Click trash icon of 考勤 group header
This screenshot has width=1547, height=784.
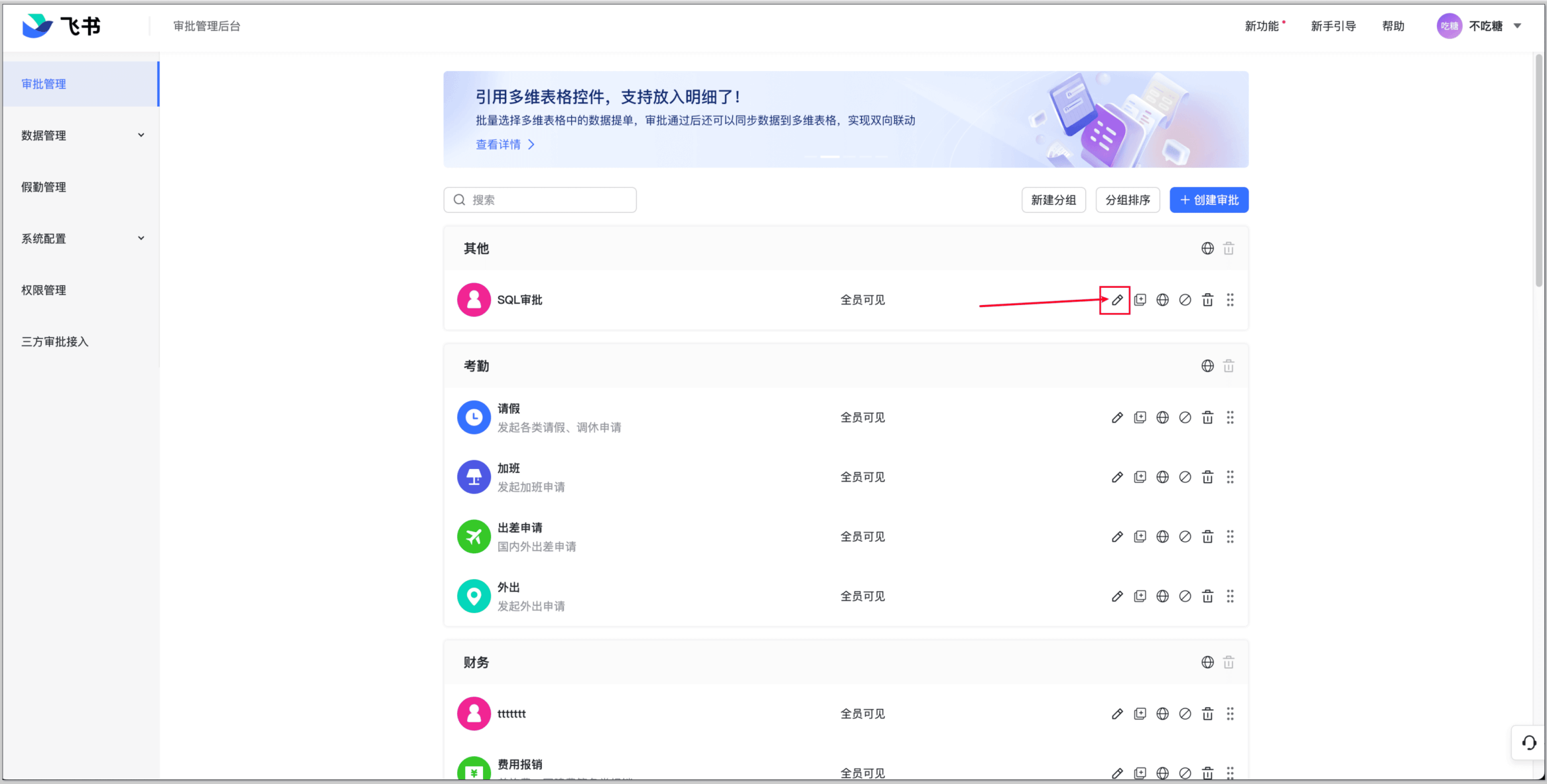[1229, 366]
